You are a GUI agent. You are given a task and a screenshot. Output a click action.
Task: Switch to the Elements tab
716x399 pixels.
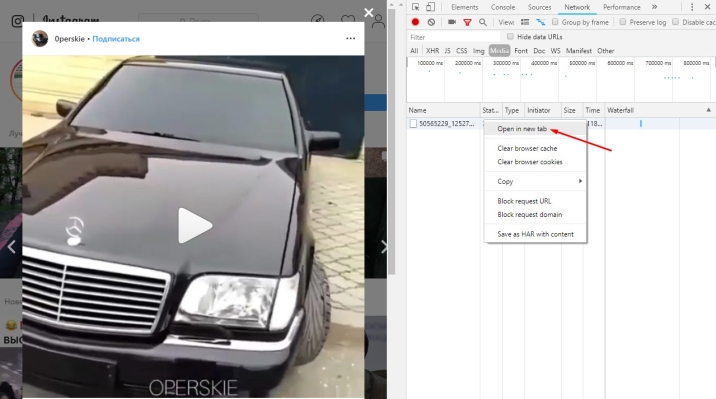click(464, 7)
